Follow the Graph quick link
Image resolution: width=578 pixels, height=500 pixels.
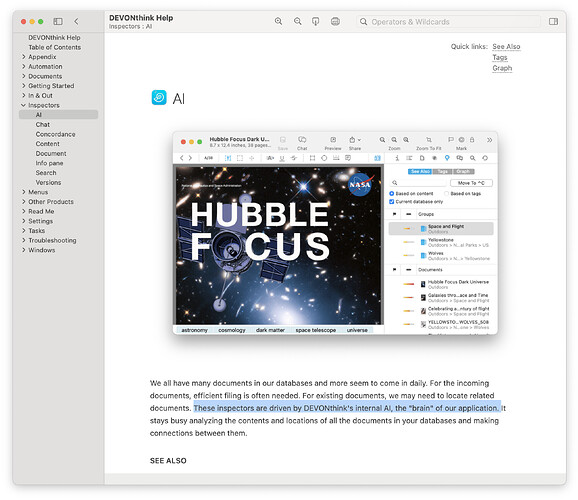tap(502, 68)
